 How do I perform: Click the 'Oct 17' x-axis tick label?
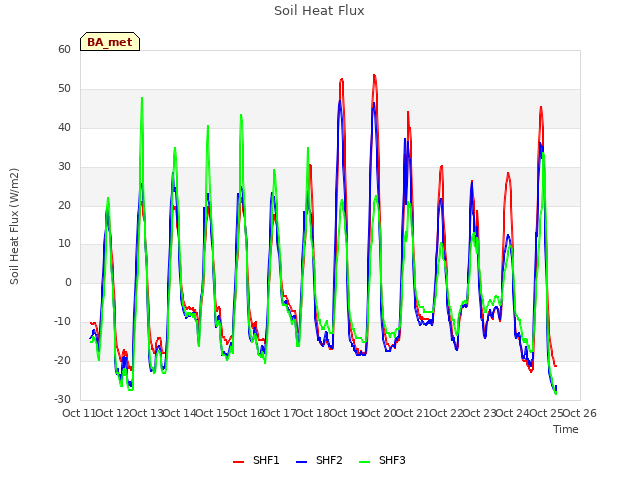280,413
